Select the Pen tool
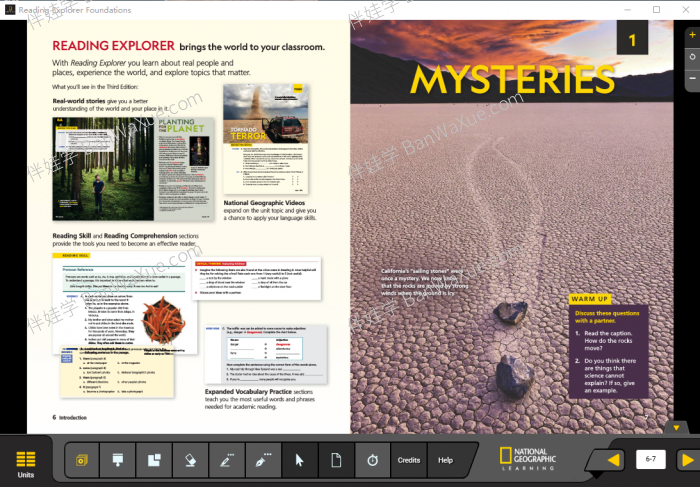This screenshot has width=700, height=487. 263,460
